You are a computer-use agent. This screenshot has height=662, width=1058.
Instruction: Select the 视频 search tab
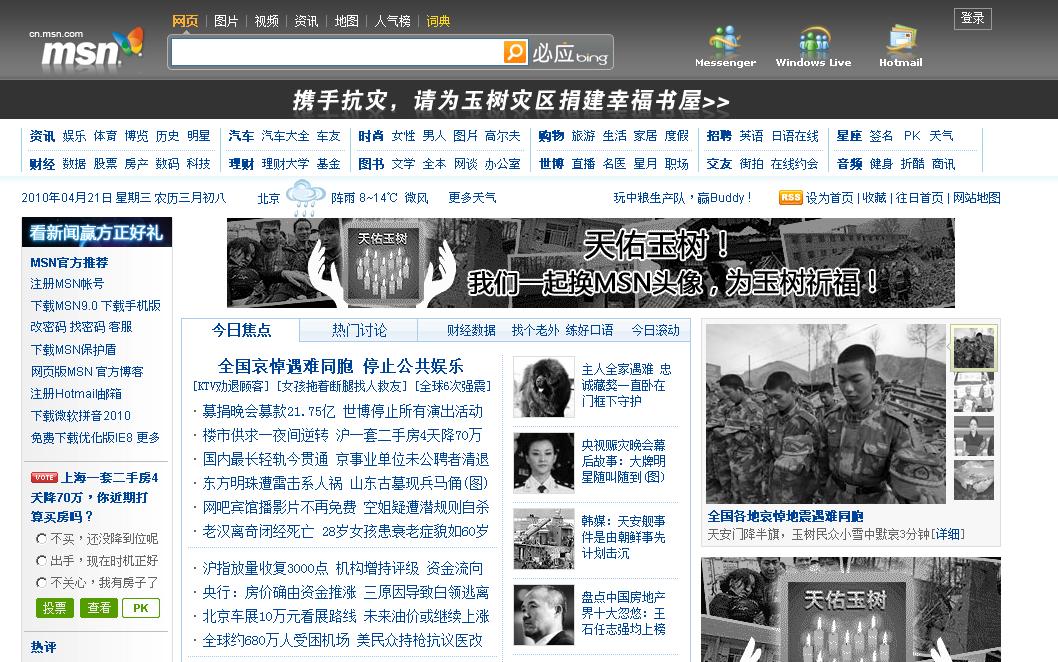pos(267,21)
